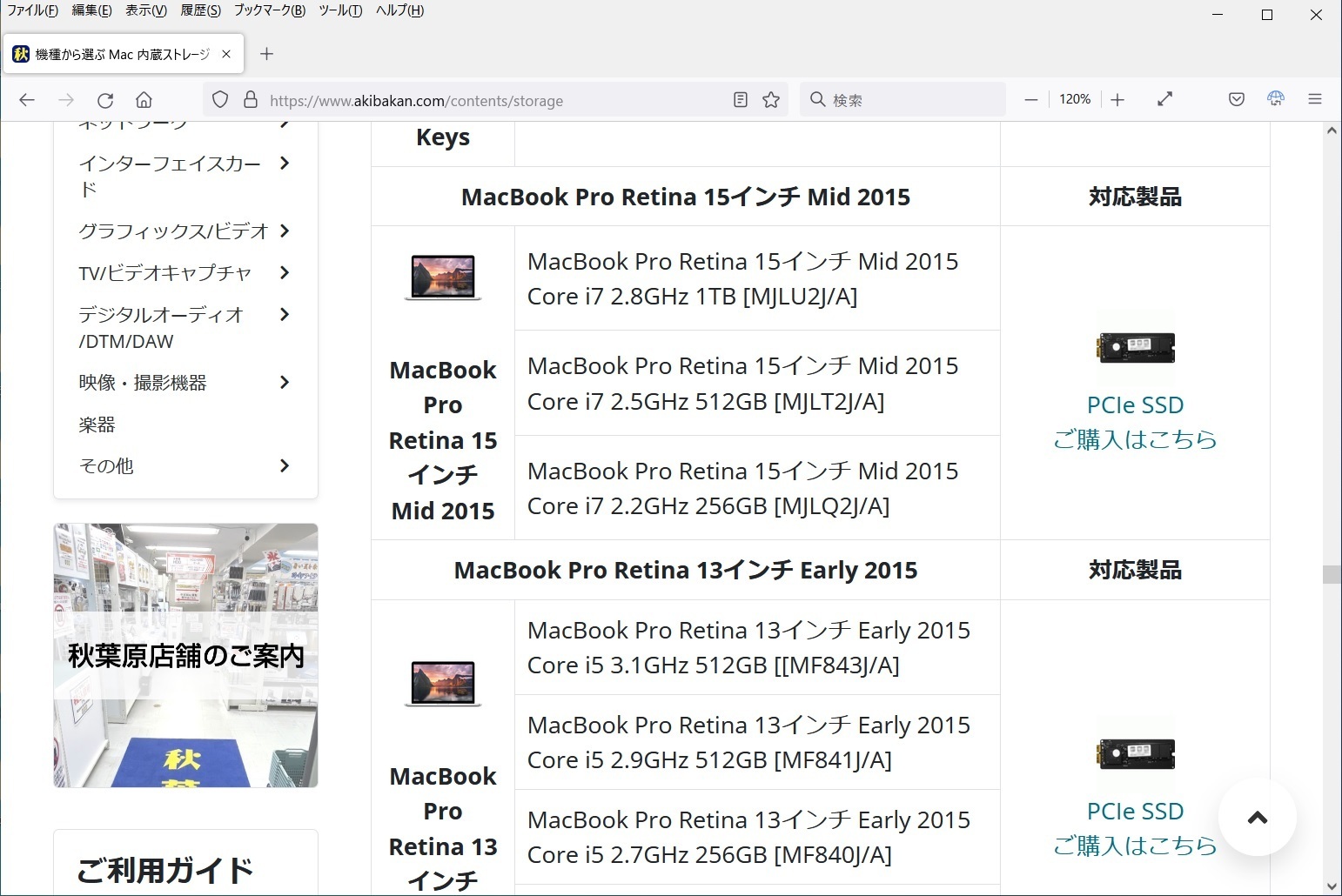
Task: Open the Firefox hamburger menu
Action: [x=1315, y=100]
